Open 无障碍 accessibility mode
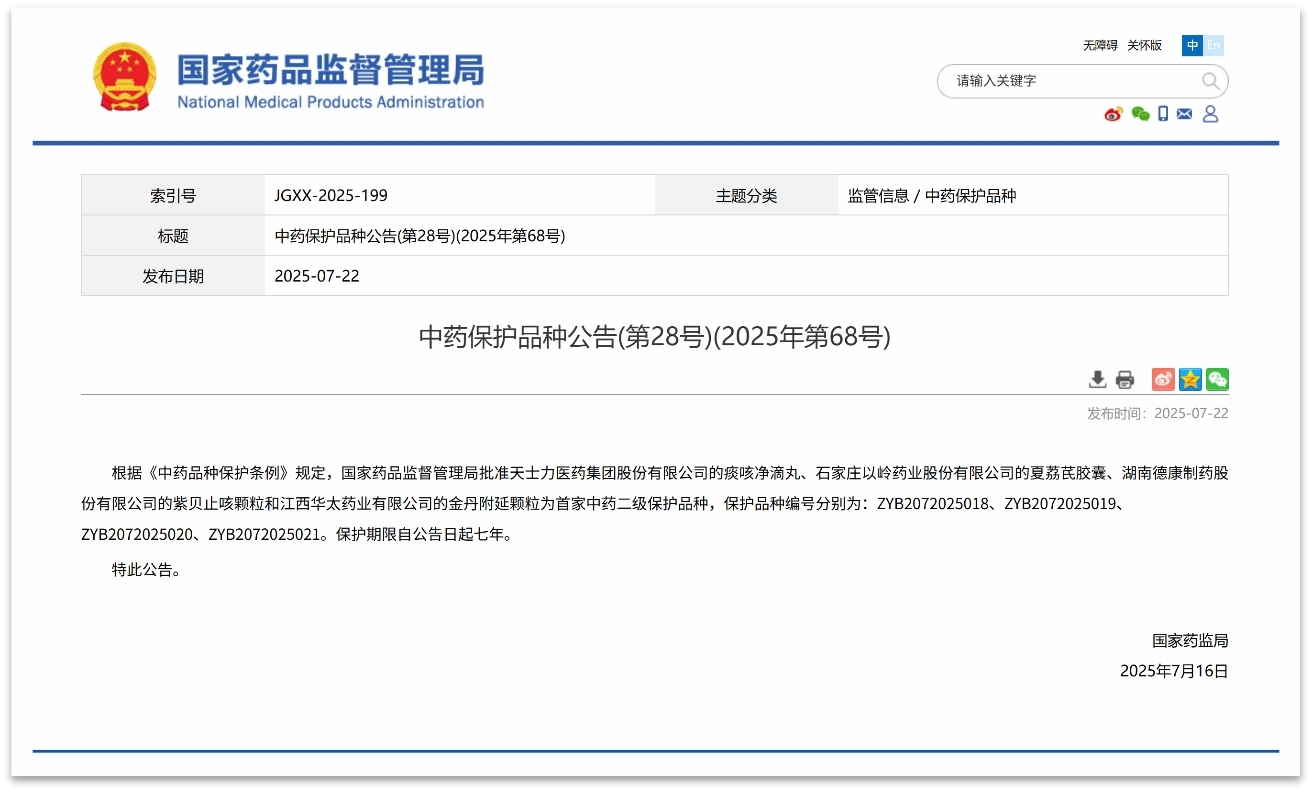 [x=1100, y=46]
